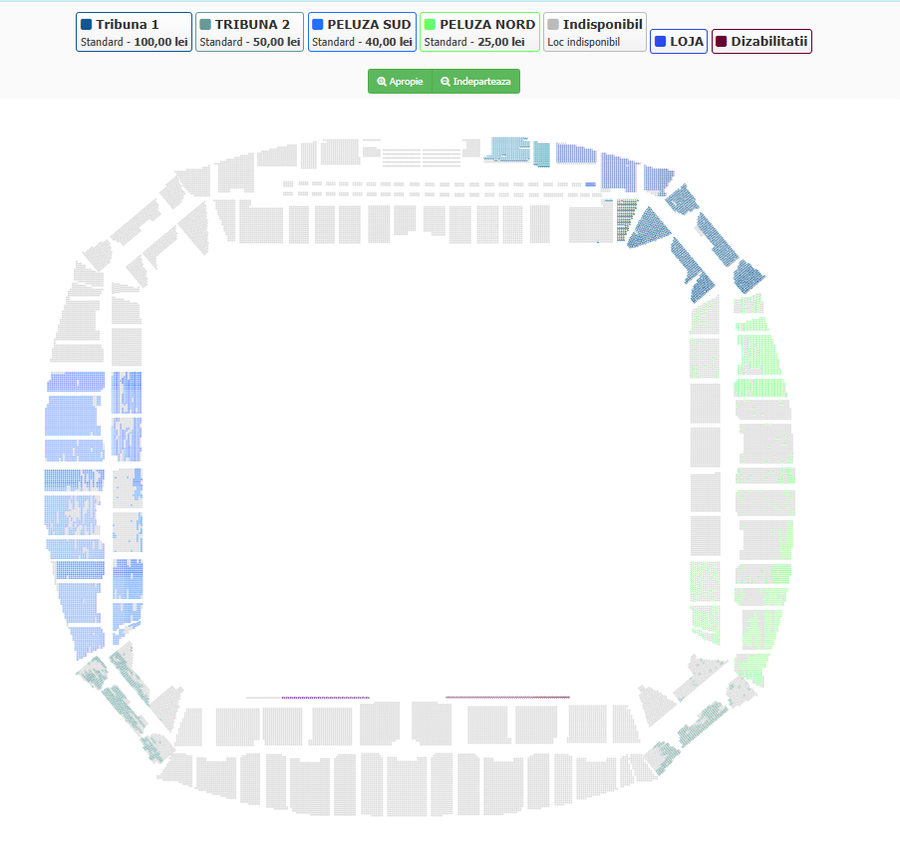This screenshot has height=864, width=900.
Task: Select the Tribuna 1 legend title
Action: (127, 24)
